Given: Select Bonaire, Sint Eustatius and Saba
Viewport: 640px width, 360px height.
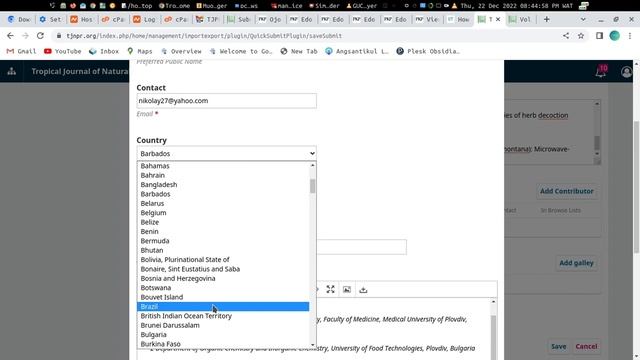Looking at the screenshot, I should click(223, 269).
